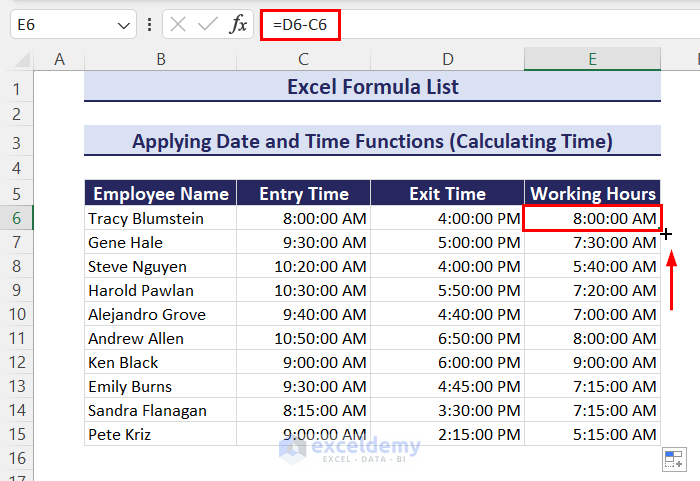Click Gene Hale's exit time 5:00:00 PM
This screenshot has width=700, height=481.
(x=447, y=243)
